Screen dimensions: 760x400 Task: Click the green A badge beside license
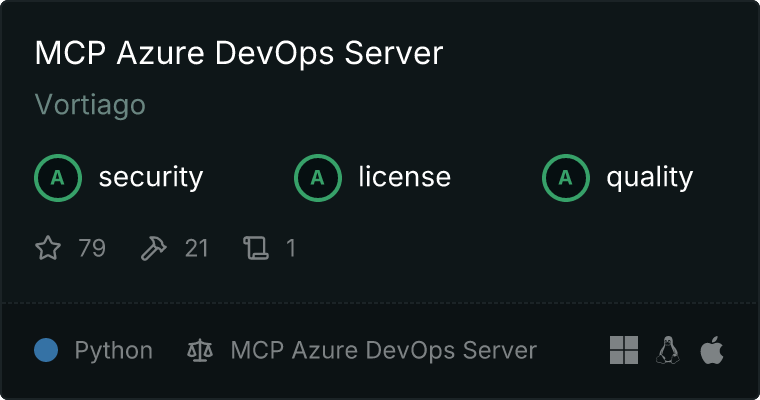[318, 178]
